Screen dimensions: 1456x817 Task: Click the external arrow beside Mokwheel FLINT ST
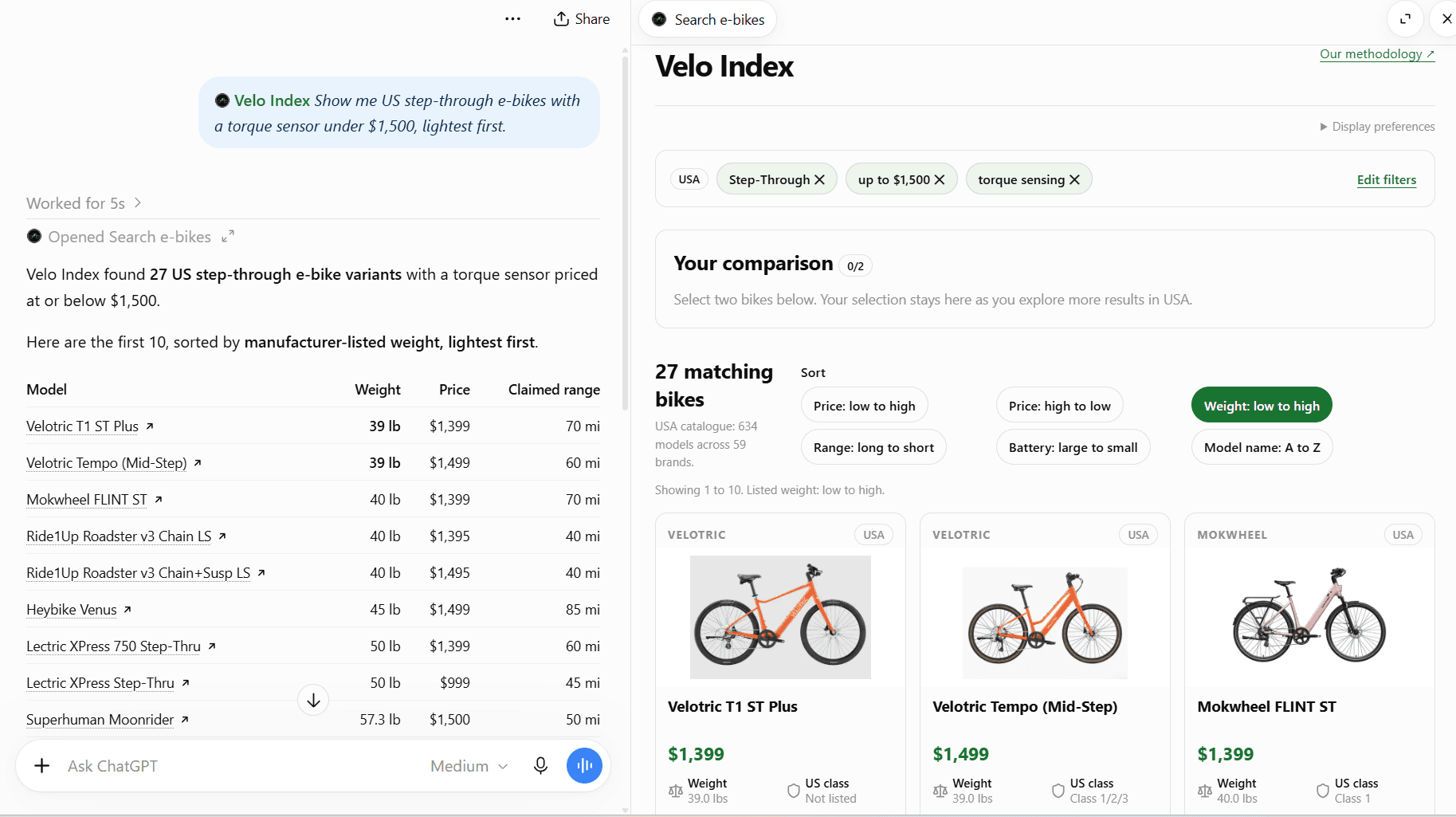coord(159,500)
